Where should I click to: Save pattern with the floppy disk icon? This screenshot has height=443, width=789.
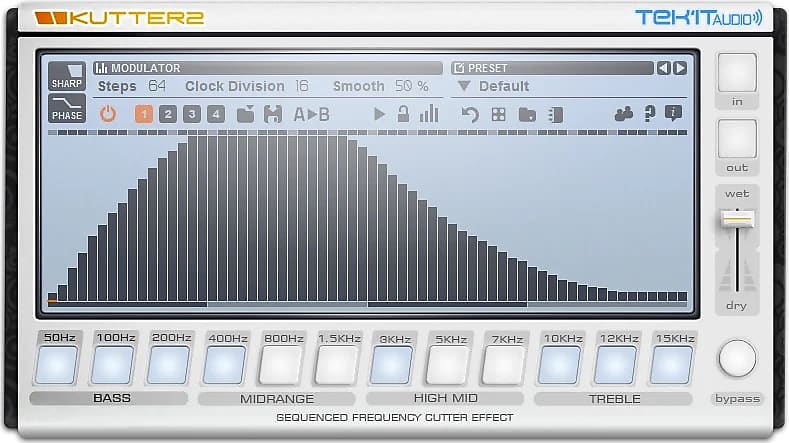(x=273, y=114)
